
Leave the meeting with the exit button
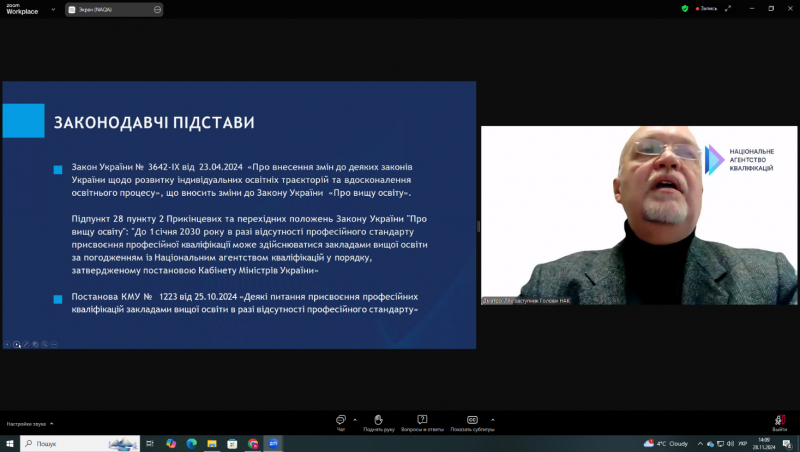779,421
